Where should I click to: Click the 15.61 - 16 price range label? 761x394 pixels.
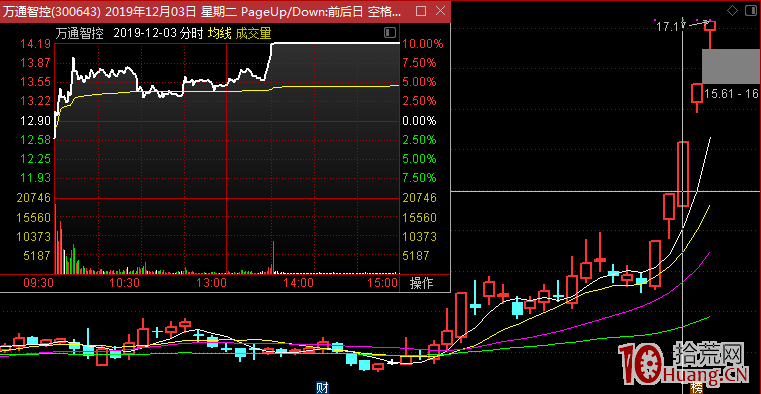pos(731,94)
